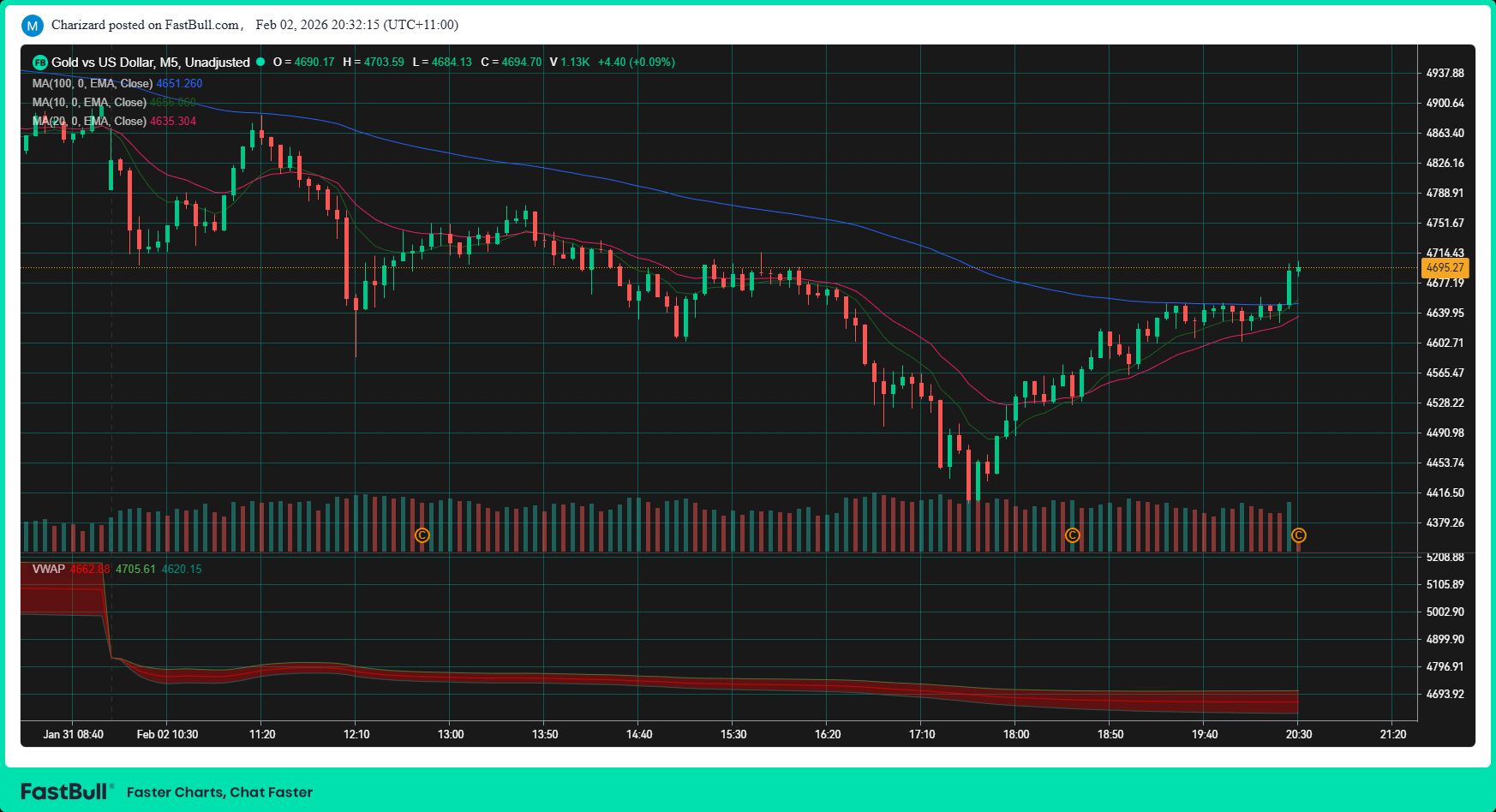Select the MA(20, 0, EMA, Close) indicator label
This screenshot has width=1496, height=812.
point(89,122)
